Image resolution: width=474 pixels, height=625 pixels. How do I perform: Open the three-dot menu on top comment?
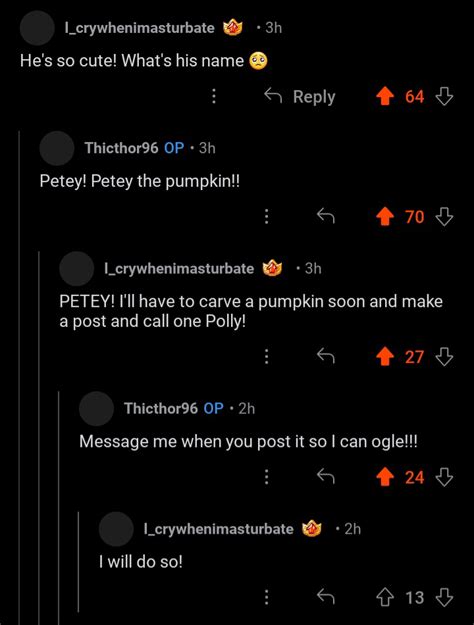pyautogui.click(x=214, y=96)
